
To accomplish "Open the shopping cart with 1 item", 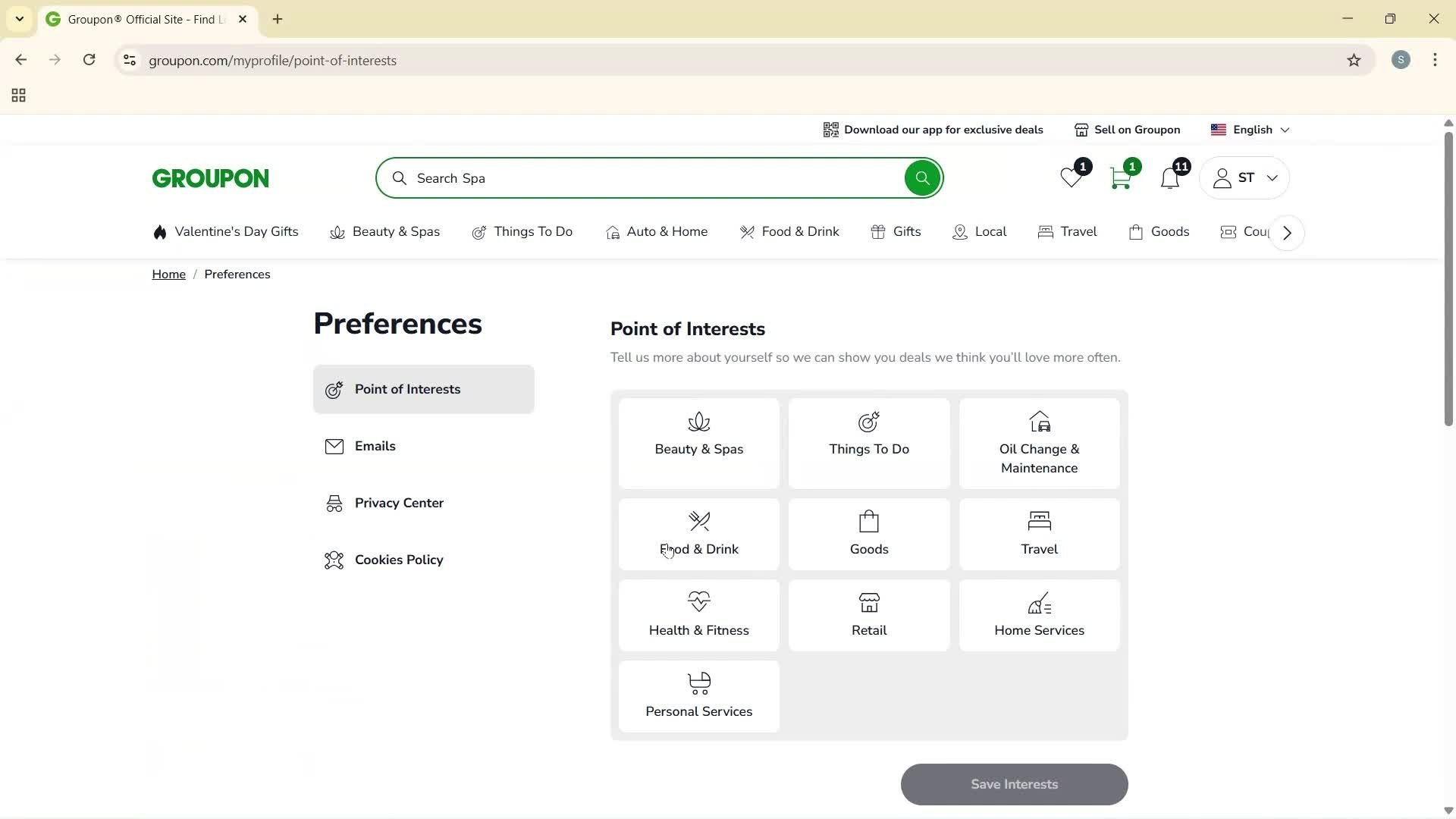I will point(1121,177).
